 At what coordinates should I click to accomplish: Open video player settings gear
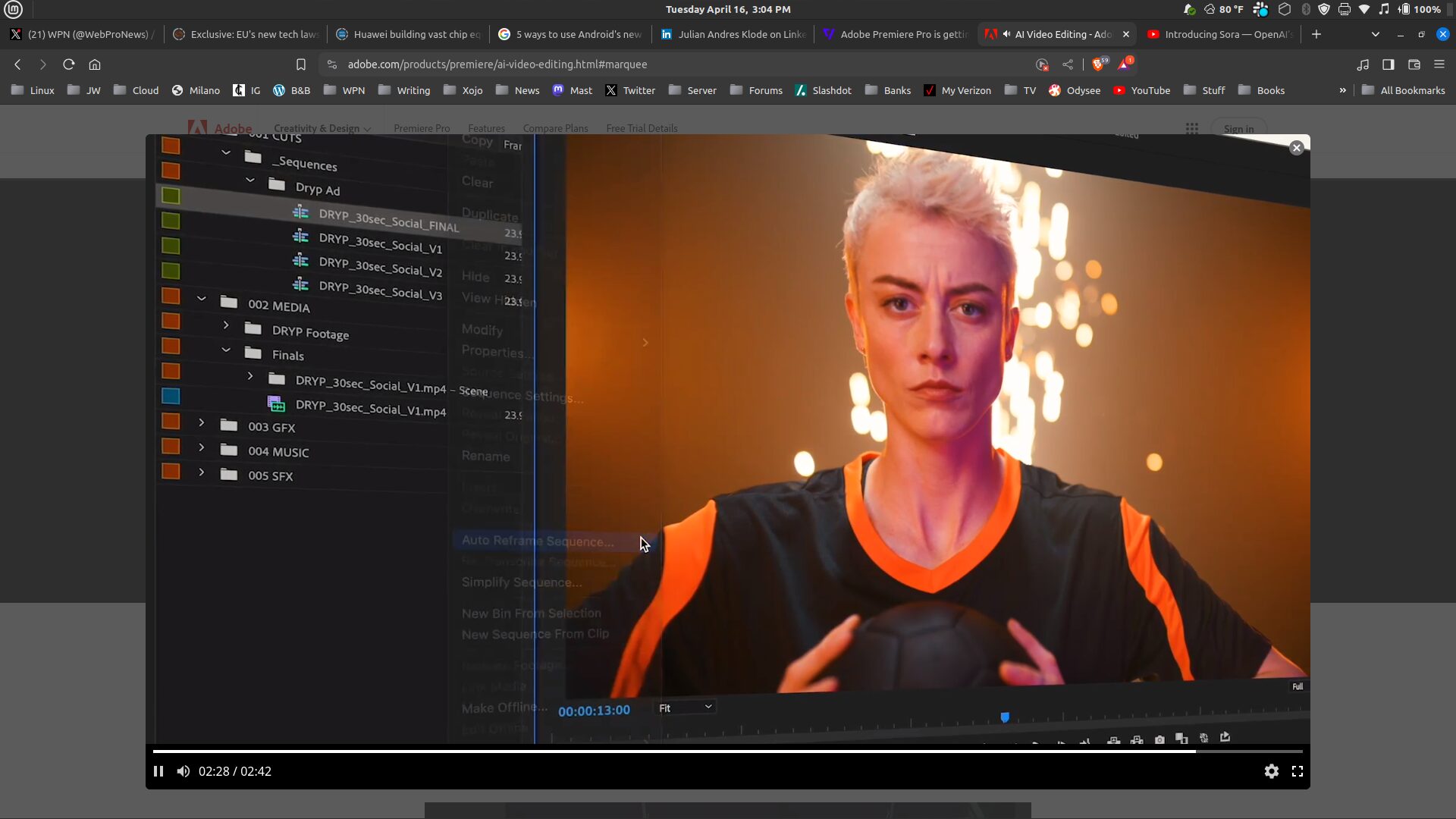click(1272, 771)
